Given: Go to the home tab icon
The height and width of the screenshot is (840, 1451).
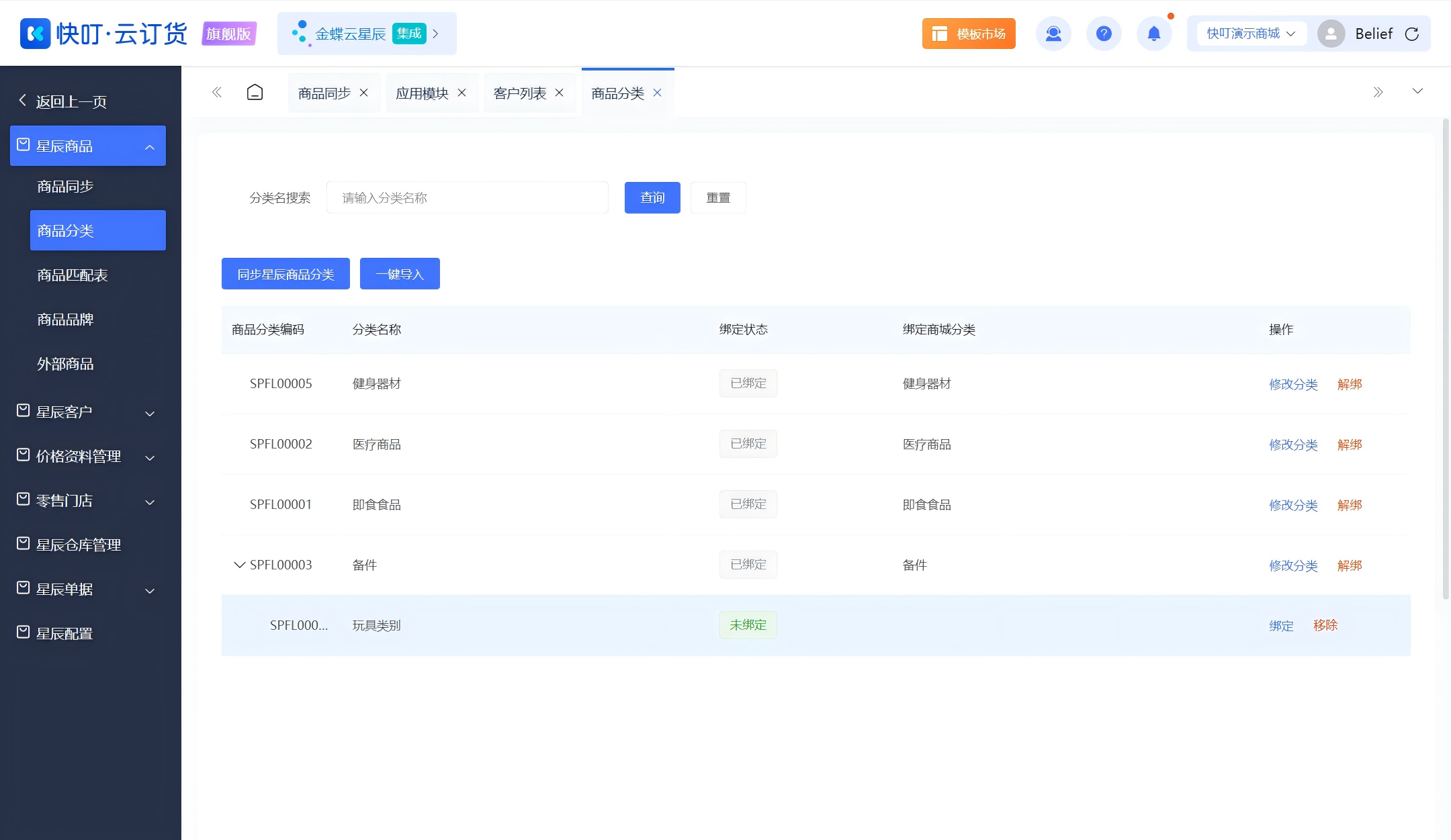Looking at the screenshot, I should 255,92.
